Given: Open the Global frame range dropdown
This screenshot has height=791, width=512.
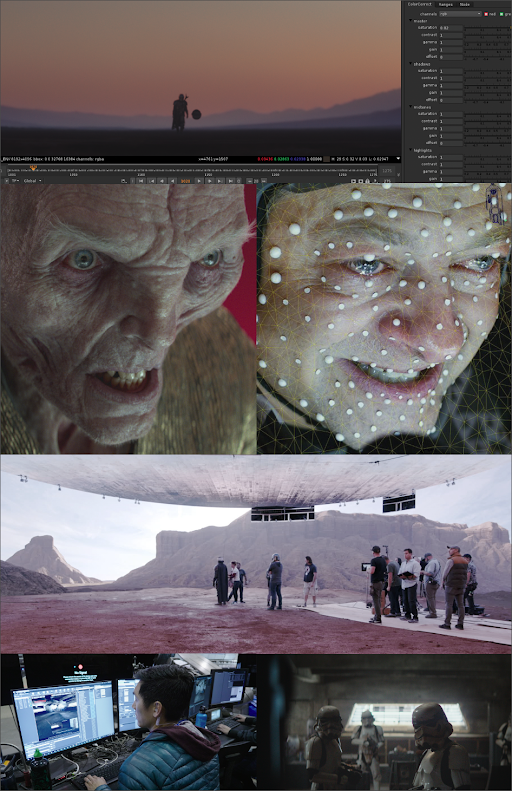Looking at the screenshot, I should pyautogui.click(x=32, y=181).
